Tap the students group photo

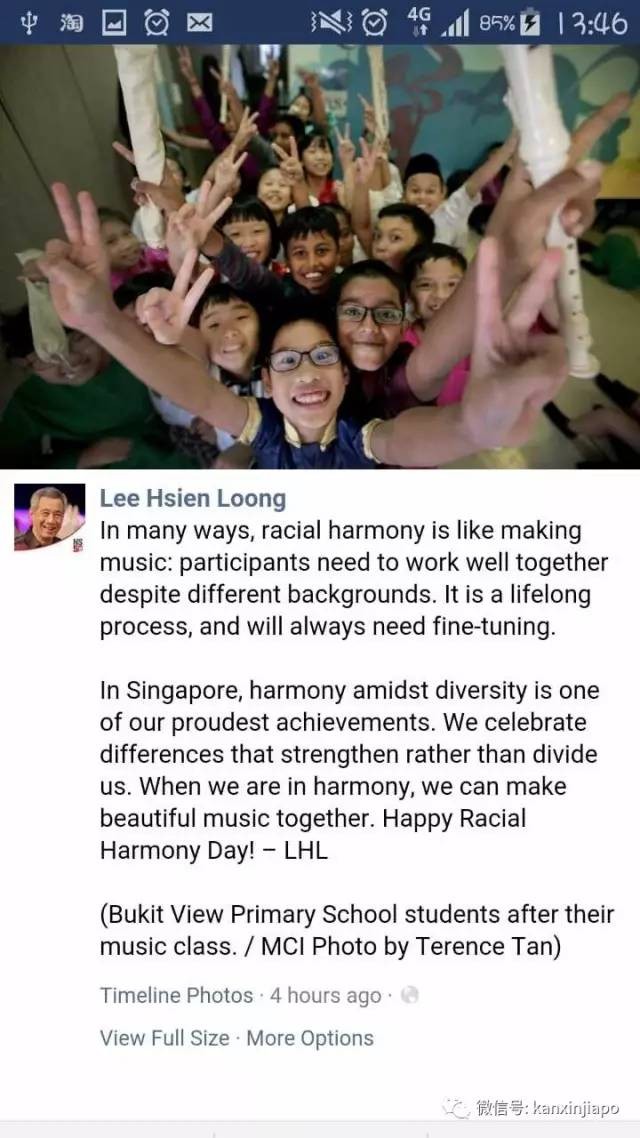(320, 256)
